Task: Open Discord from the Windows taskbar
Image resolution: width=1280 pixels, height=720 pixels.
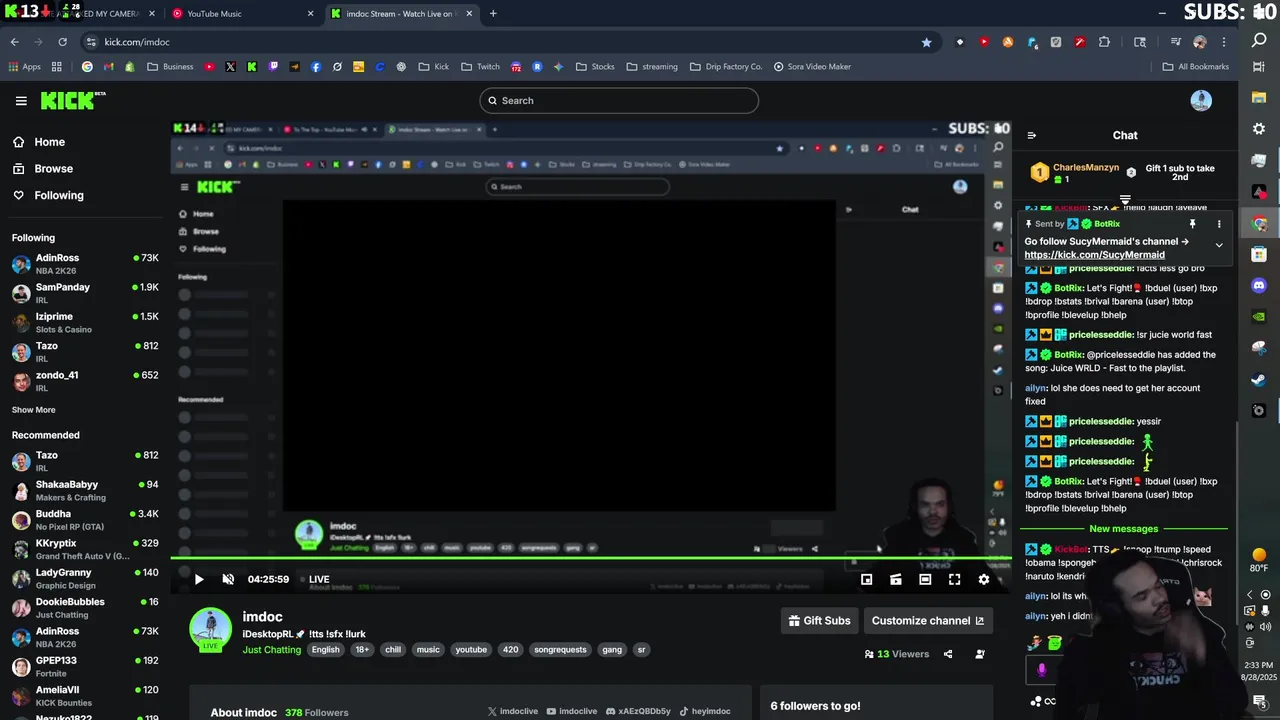Action: point(1259,285)
